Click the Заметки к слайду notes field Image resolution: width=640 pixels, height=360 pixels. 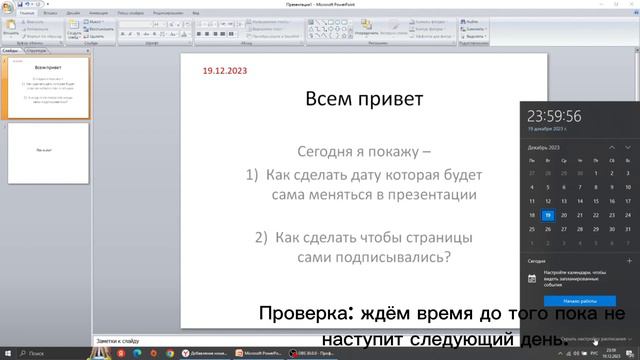click(x=305, y=340)
